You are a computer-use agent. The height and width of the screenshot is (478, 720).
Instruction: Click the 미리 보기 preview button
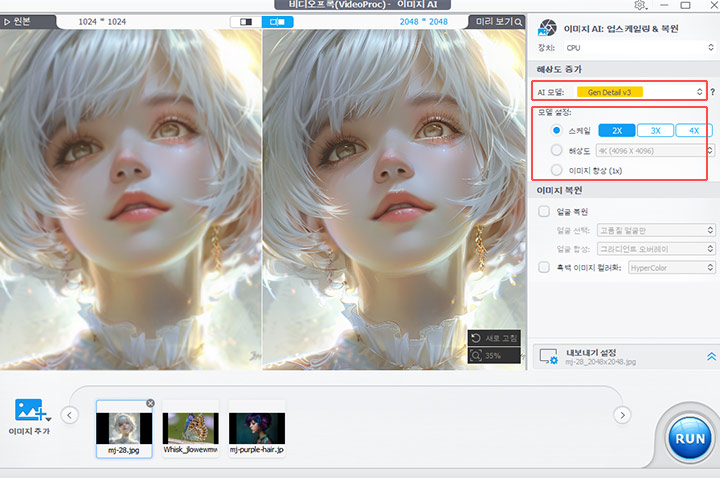click(x=498, y=22)
